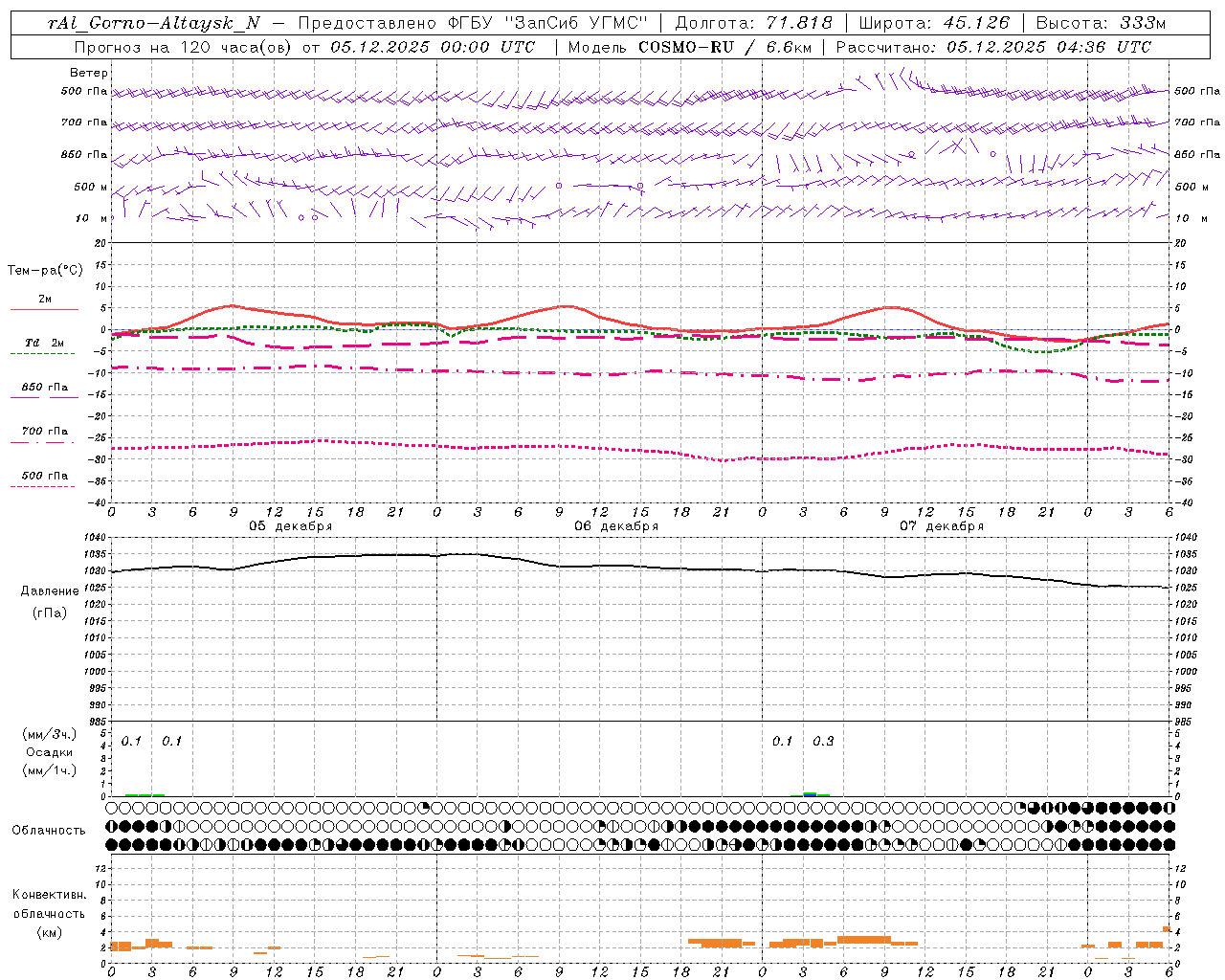Click the Ветер panel label
The width and height of the screenshot is (1225, 980).
tap(89, 73)
